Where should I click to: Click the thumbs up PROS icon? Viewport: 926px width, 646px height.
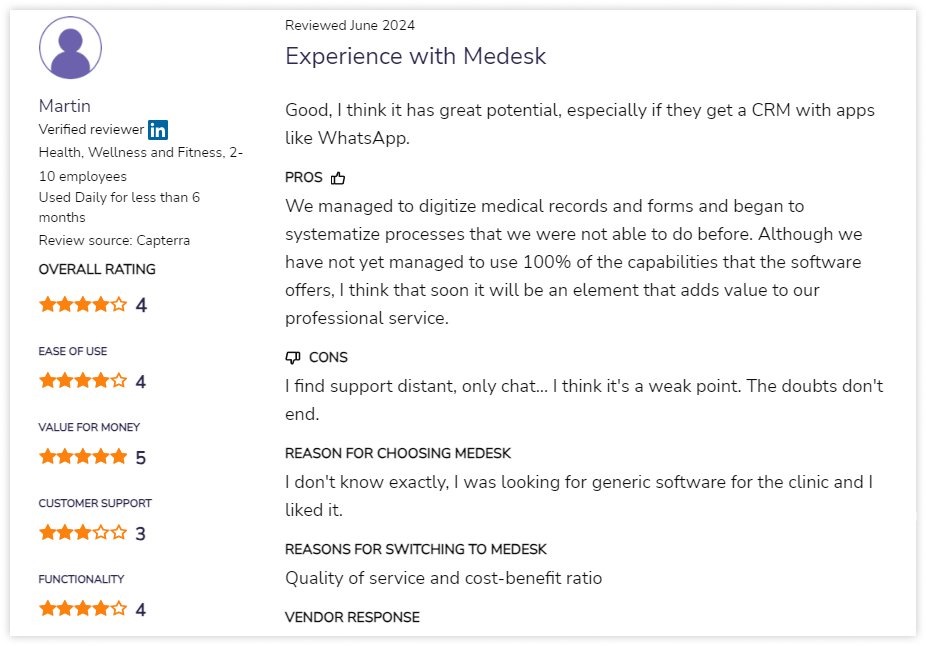(338, 178)
